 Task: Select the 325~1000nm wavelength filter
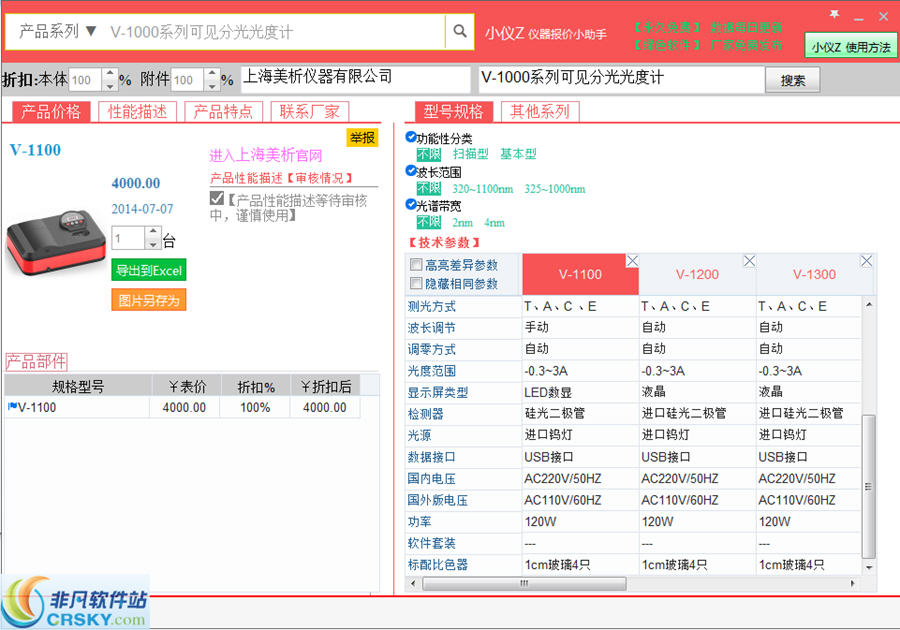click(x=554, y=188)
